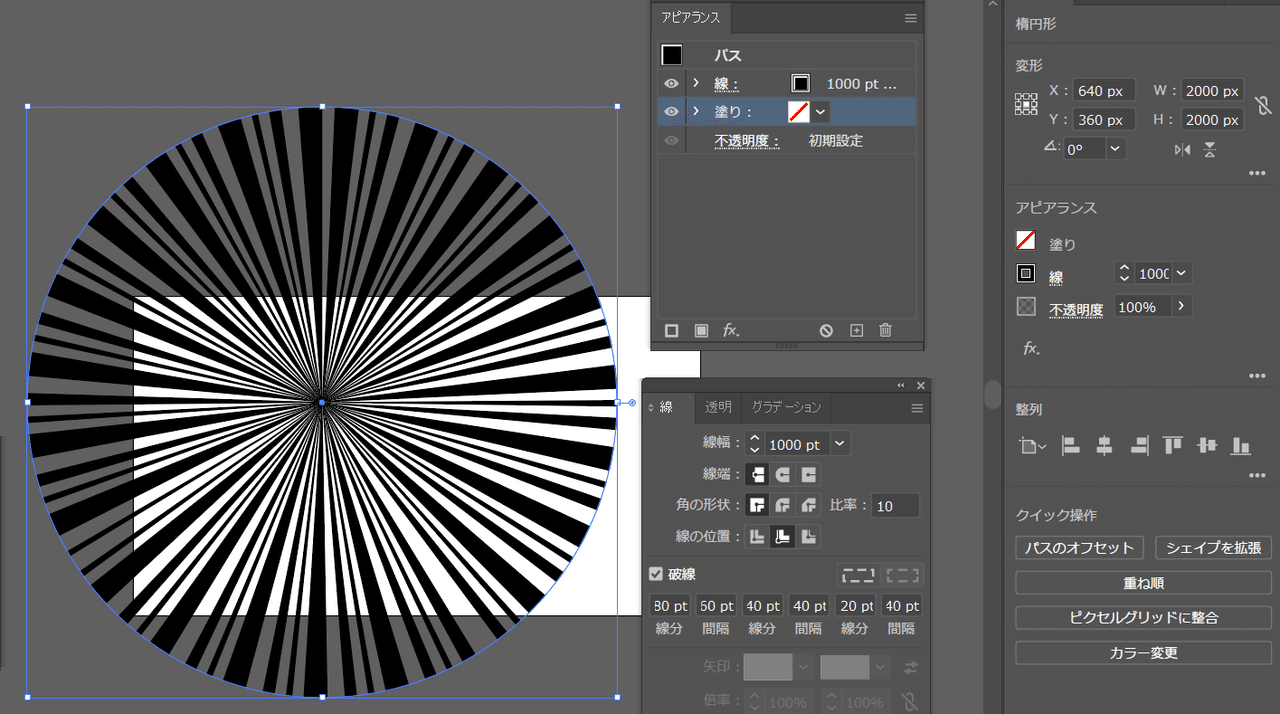Select round cap in the 線端 options
Screen dimensions: 1280x714
point(783,474)
